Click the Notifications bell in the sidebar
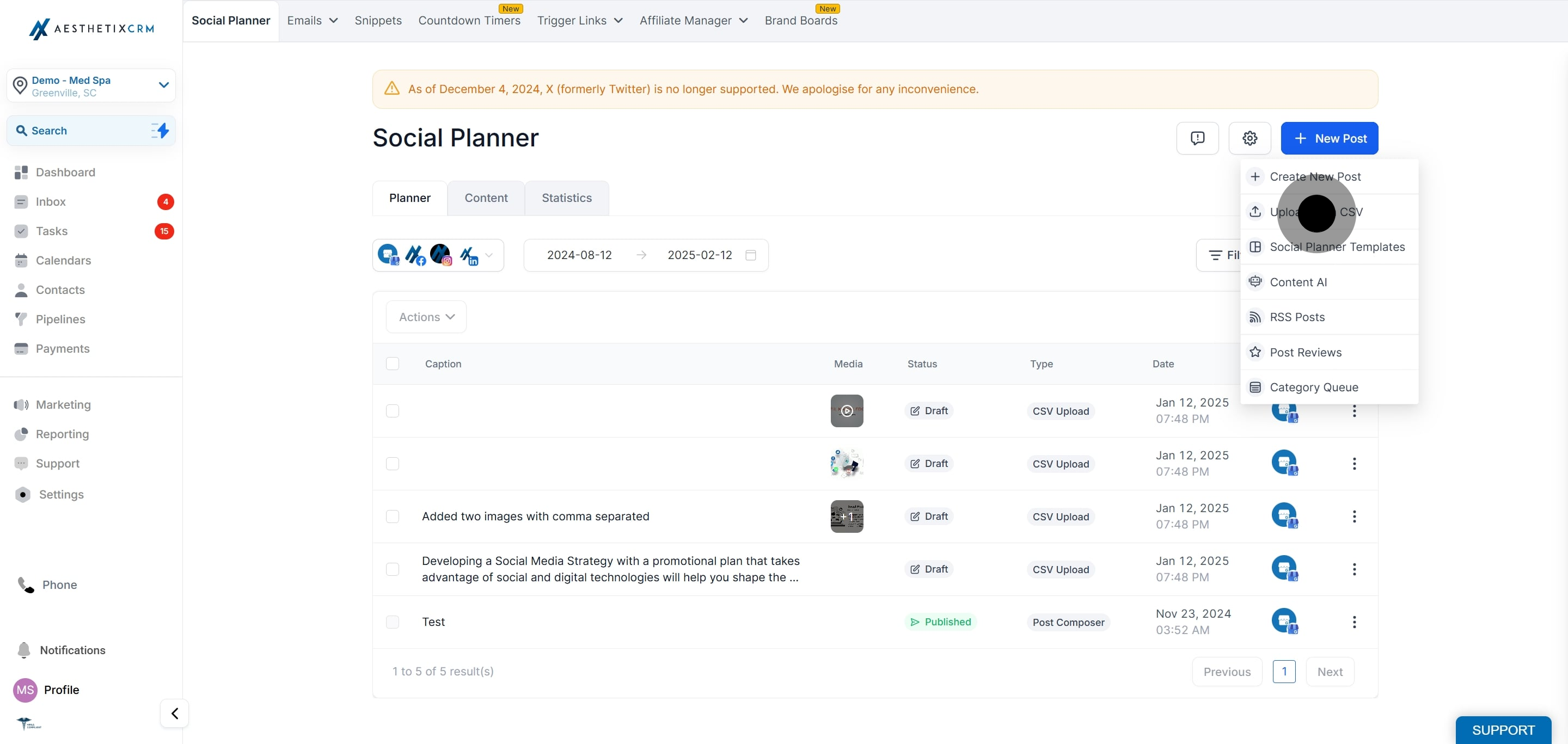Viewport: 1568px width, 744px height. pos(24,650)
